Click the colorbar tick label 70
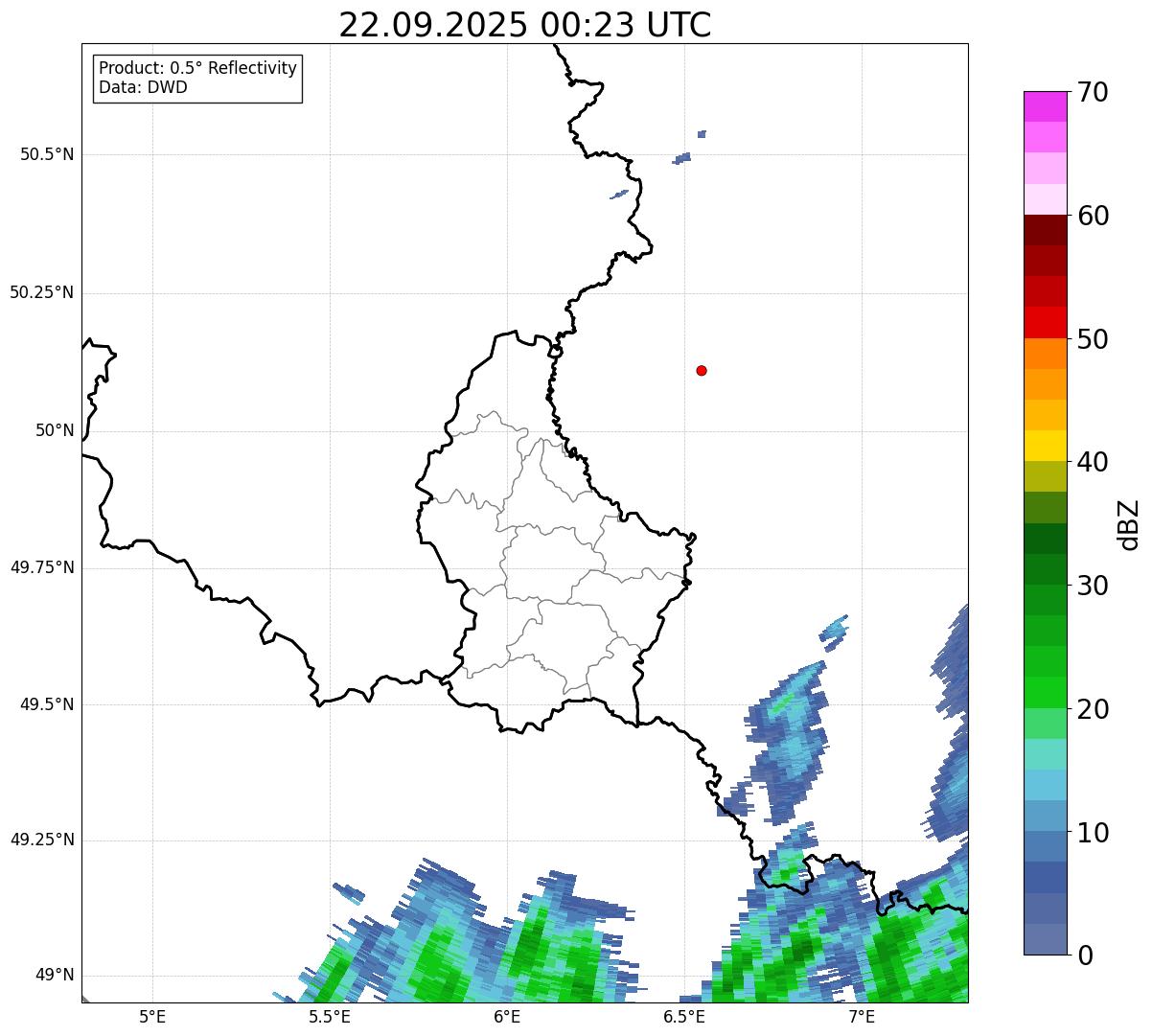This screenshot has height=1036, width=1152. coord(1093,92)
